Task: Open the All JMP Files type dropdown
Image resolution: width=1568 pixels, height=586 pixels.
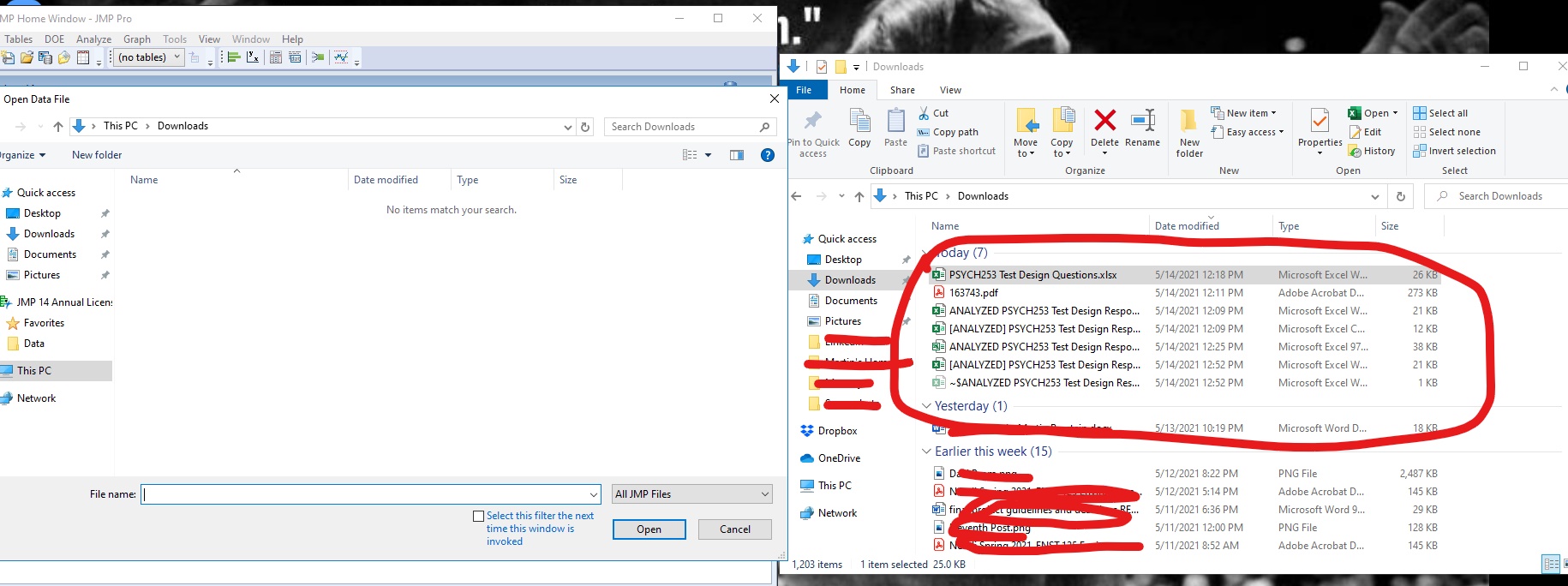Action: [692, 494]
